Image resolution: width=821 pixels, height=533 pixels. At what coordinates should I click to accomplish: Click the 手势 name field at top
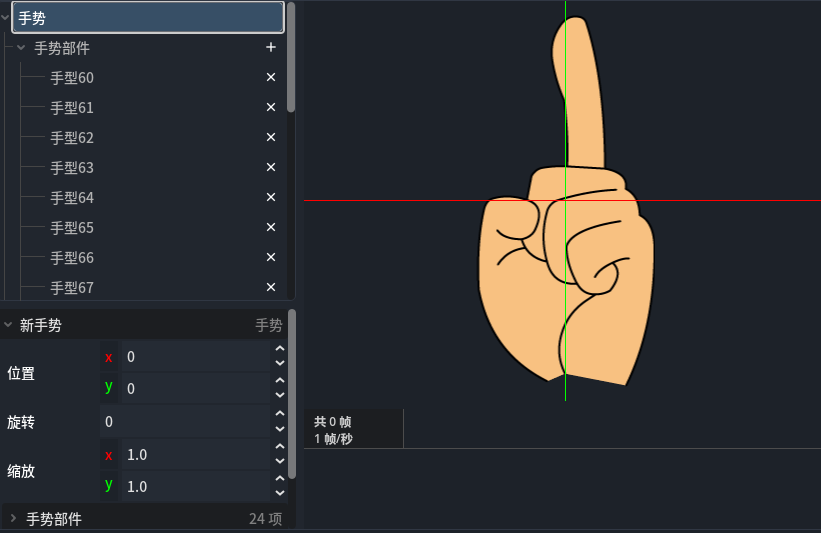click(x=148, y=18)
